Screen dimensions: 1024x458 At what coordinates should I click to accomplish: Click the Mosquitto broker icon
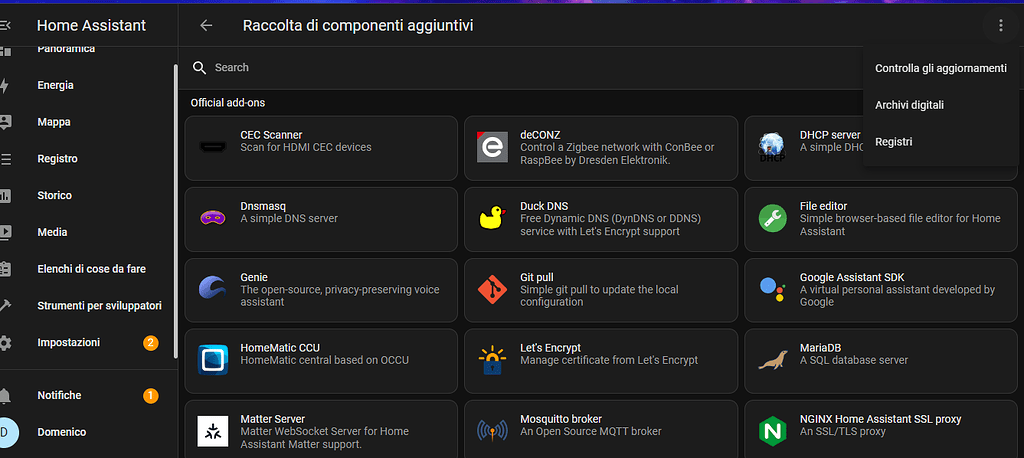491,432
